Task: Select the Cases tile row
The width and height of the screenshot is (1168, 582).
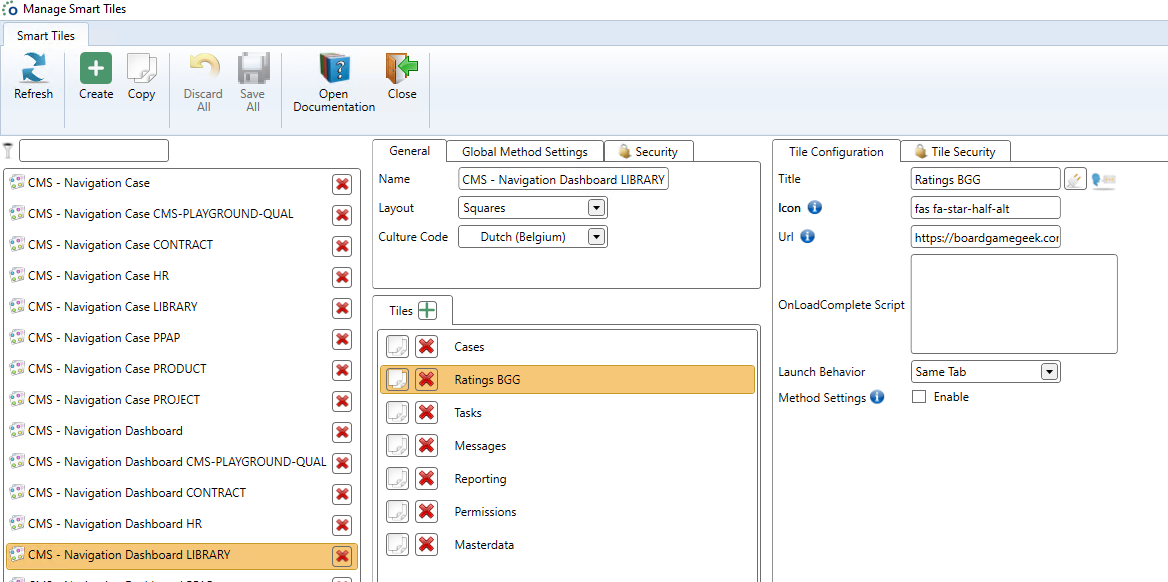Action: (x=567, y=347)
